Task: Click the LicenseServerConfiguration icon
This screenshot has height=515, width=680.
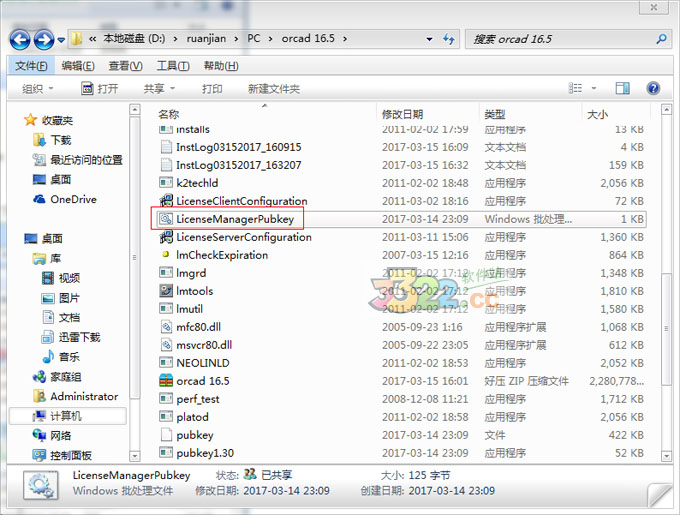Action: tap(166, 237)
